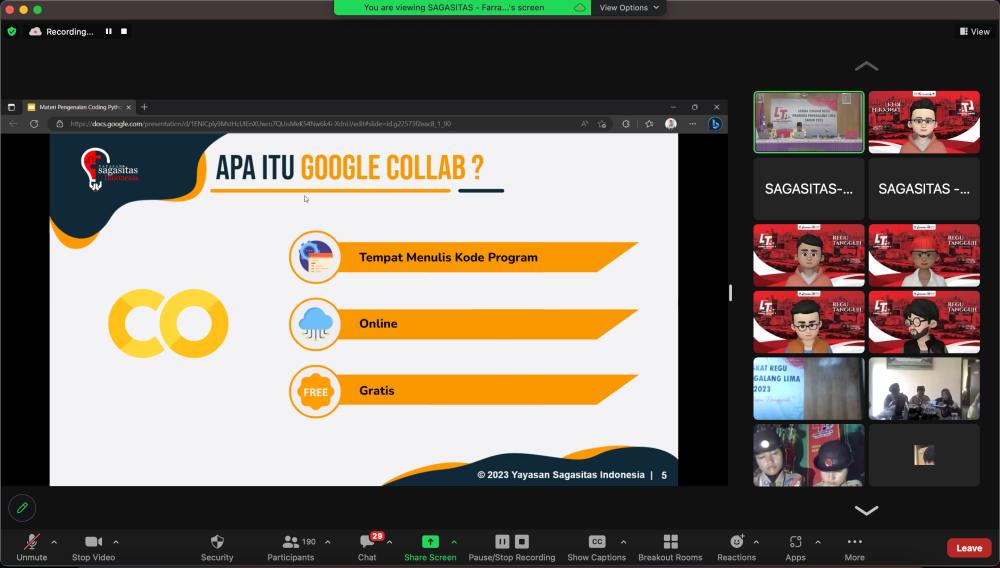Open the Reactions menu
Screen dimensions: 1000x568
(x=736, y=542)
